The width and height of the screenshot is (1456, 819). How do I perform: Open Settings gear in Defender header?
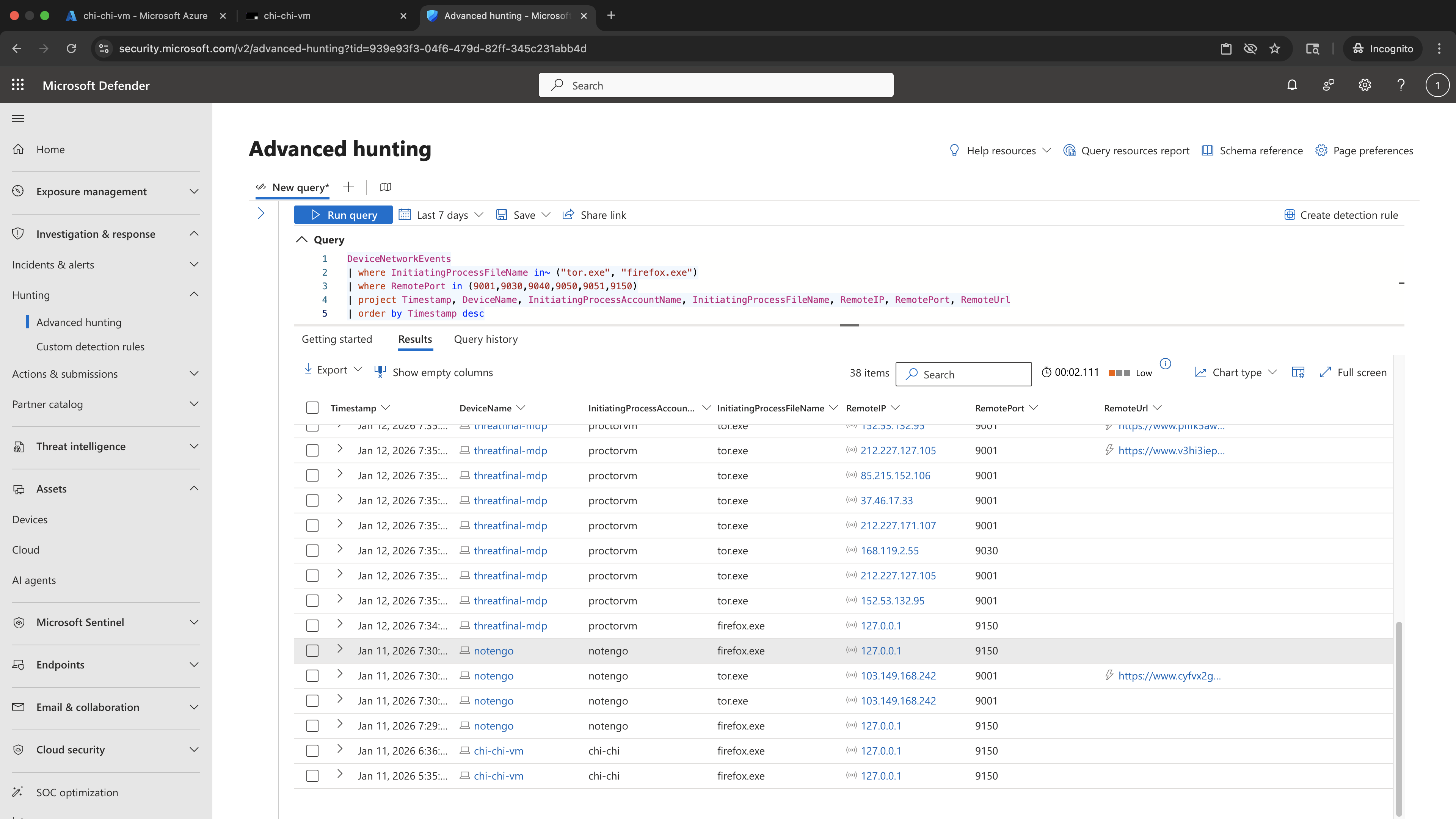(1365, 85)
